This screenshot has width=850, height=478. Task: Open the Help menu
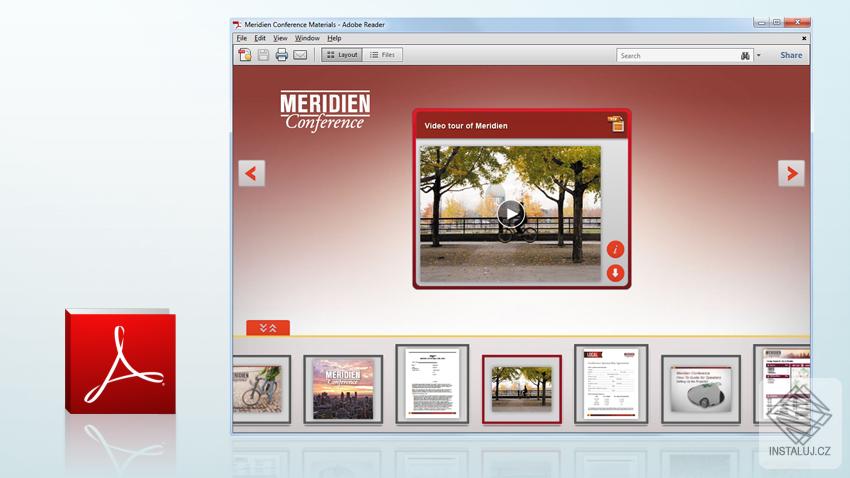[334, 38]
